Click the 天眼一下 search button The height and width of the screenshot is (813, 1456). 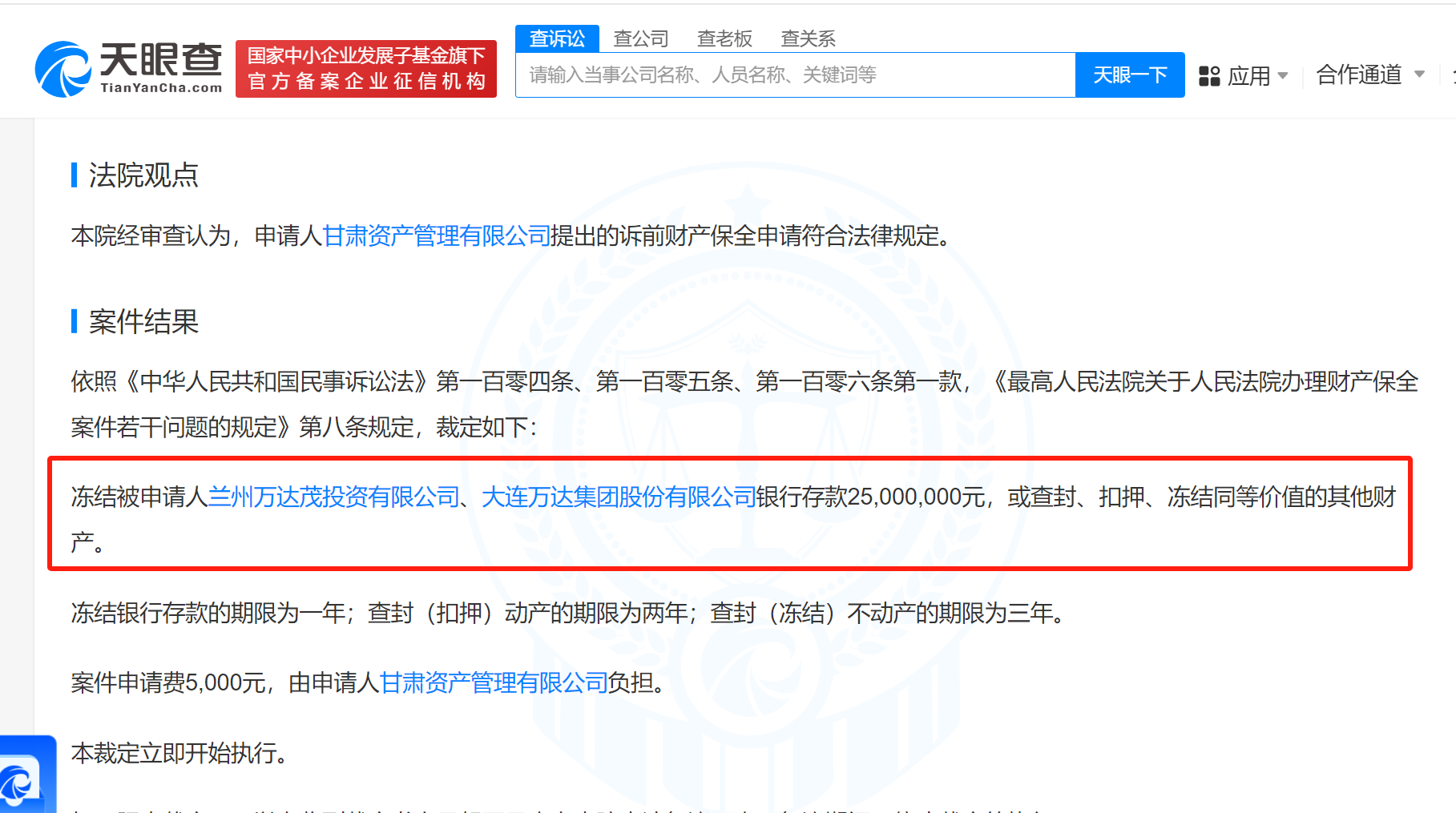(x=1130, y=75)
